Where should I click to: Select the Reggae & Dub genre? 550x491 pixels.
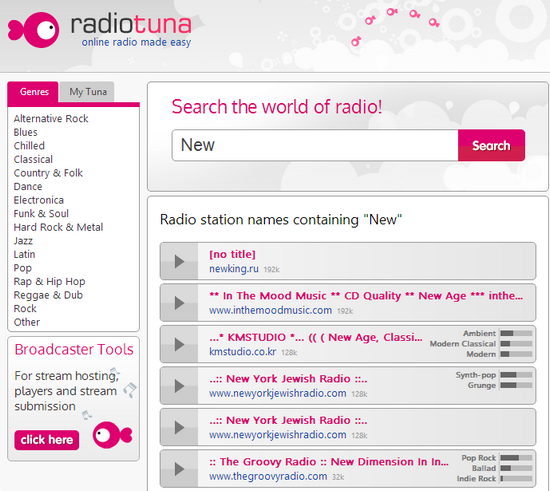(x=48, y=295)
